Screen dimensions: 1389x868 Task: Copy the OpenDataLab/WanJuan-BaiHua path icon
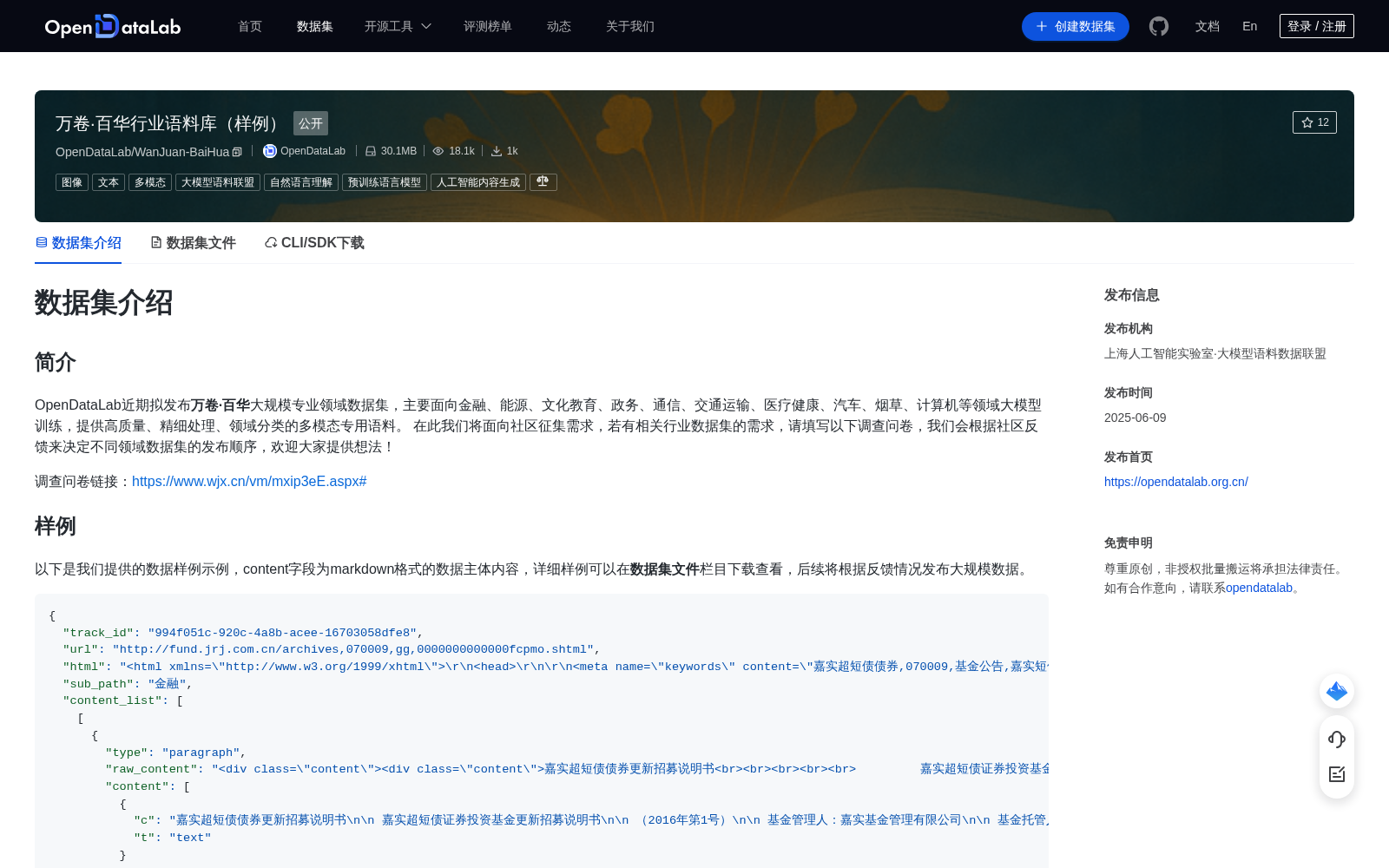coord(237,152)
